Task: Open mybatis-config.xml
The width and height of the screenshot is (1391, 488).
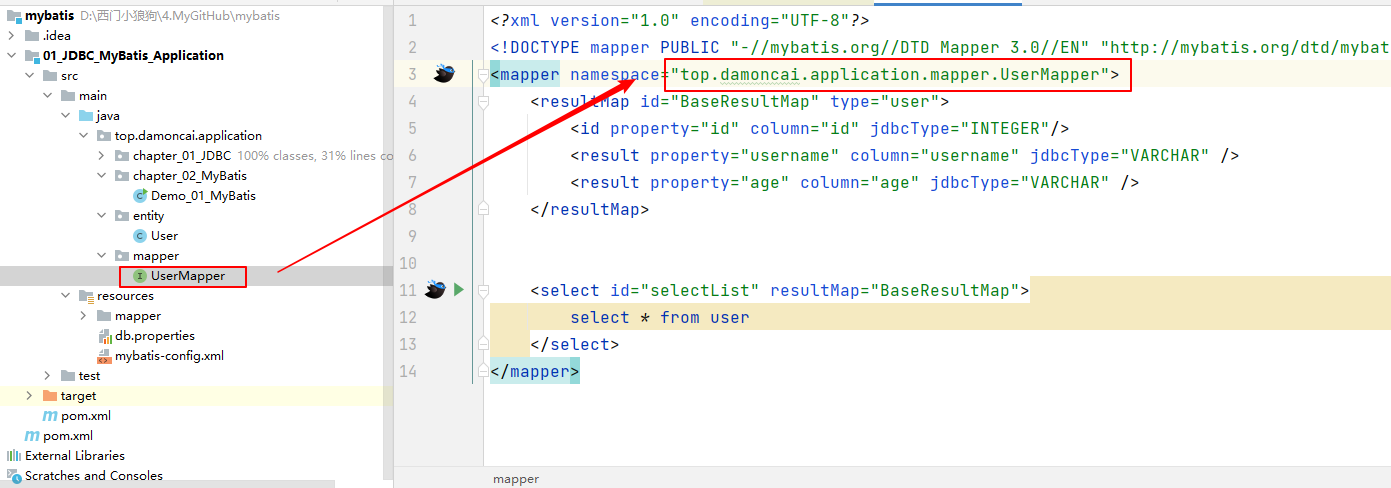Action: 169,356
